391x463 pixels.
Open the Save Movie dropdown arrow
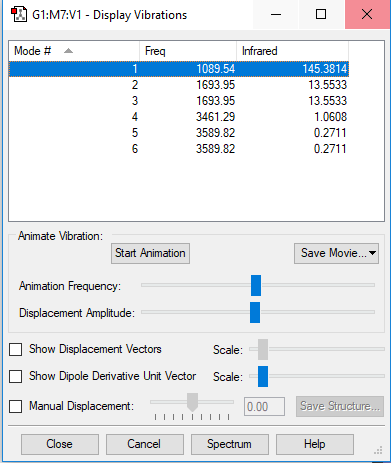[x=373, y=253]
